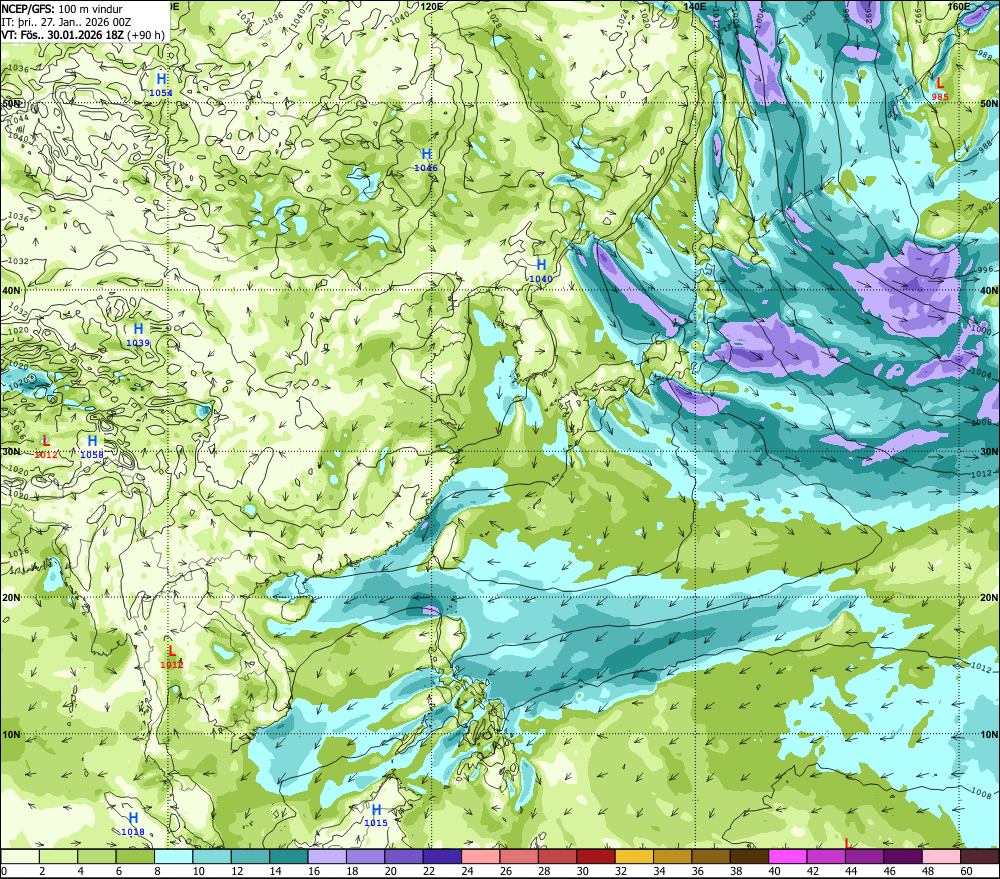
Task: Pick the deep purple 44–46 legend swatch
Action: pos(864,856)
